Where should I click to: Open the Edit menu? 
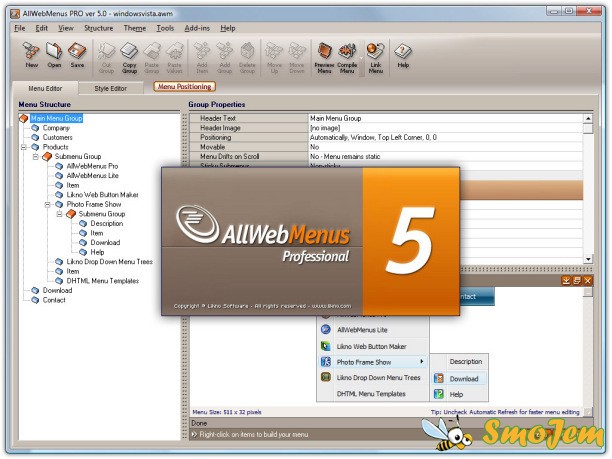coord(41,28)
